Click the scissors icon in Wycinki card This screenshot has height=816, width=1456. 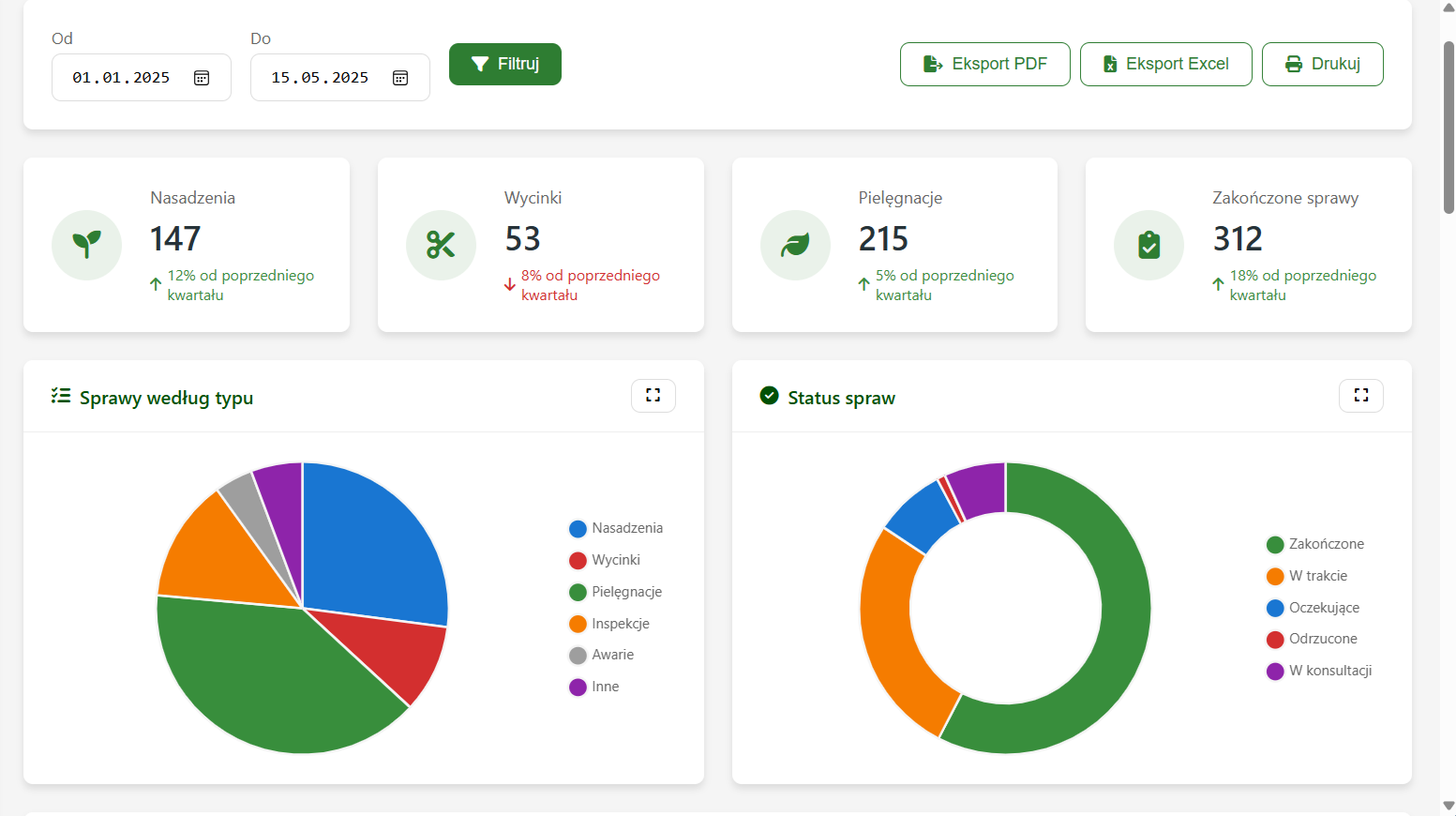441,245
